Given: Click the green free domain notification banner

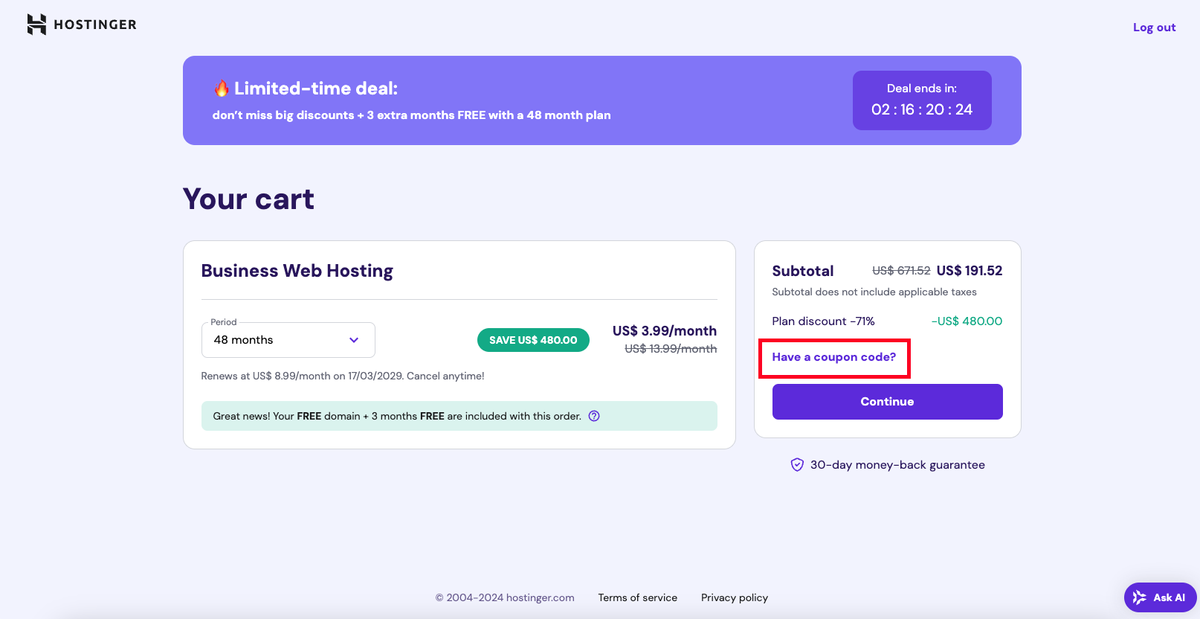Looking at the screenshot, I should 458,415.
